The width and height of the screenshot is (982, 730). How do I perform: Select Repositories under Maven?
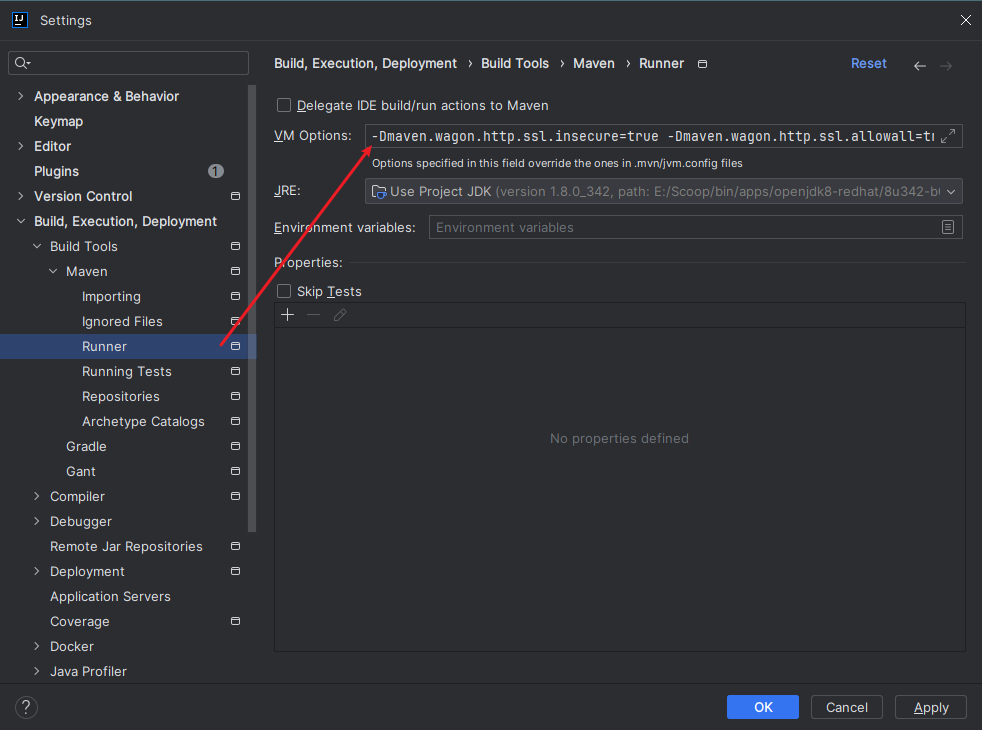pyautogui.click(x=120, y=396)
